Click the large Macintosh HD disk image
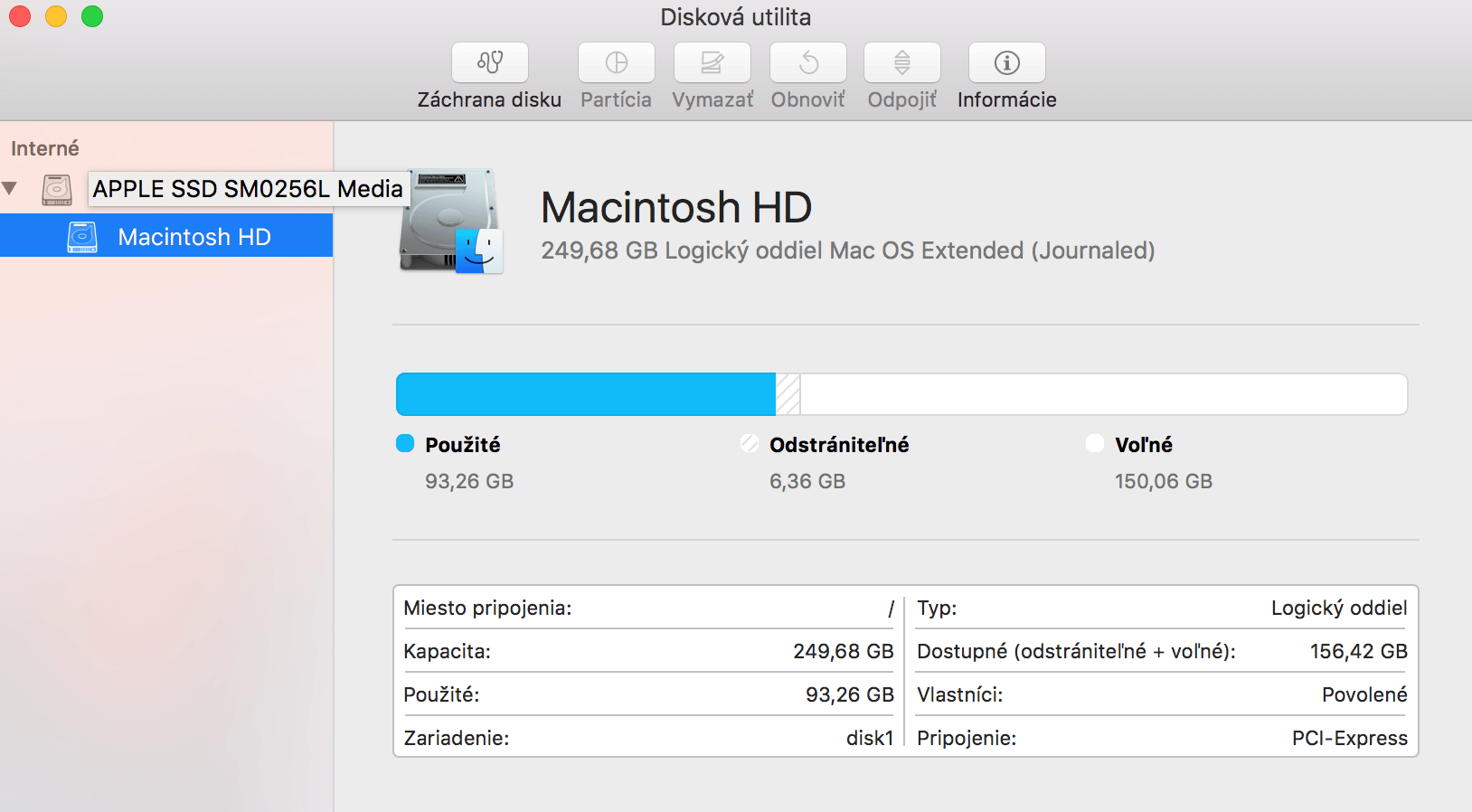 click(x=450, y=221)
